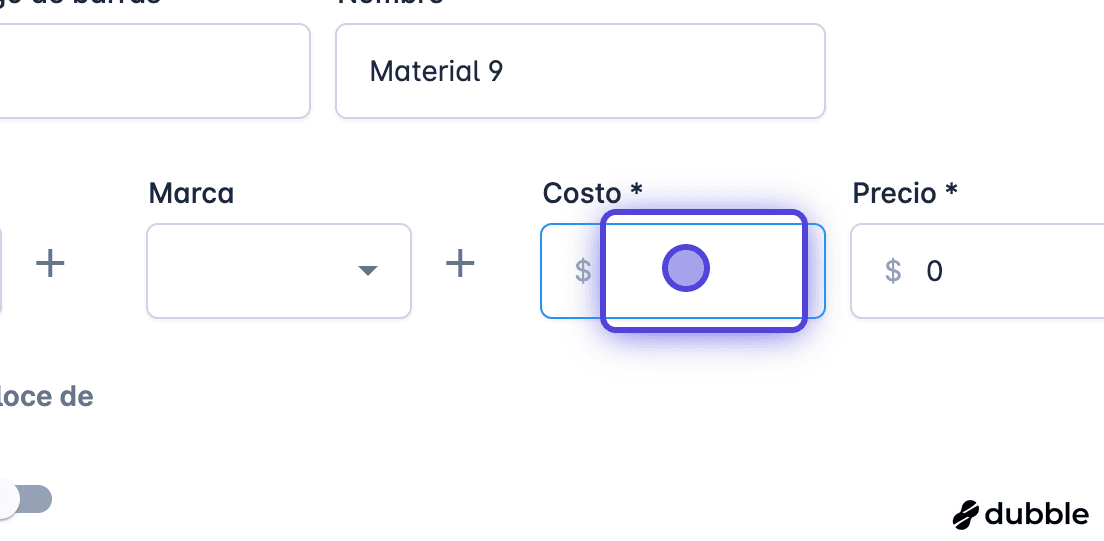Click the purple circle marker in Costo
1104x541 pixels.
point(686,268)
